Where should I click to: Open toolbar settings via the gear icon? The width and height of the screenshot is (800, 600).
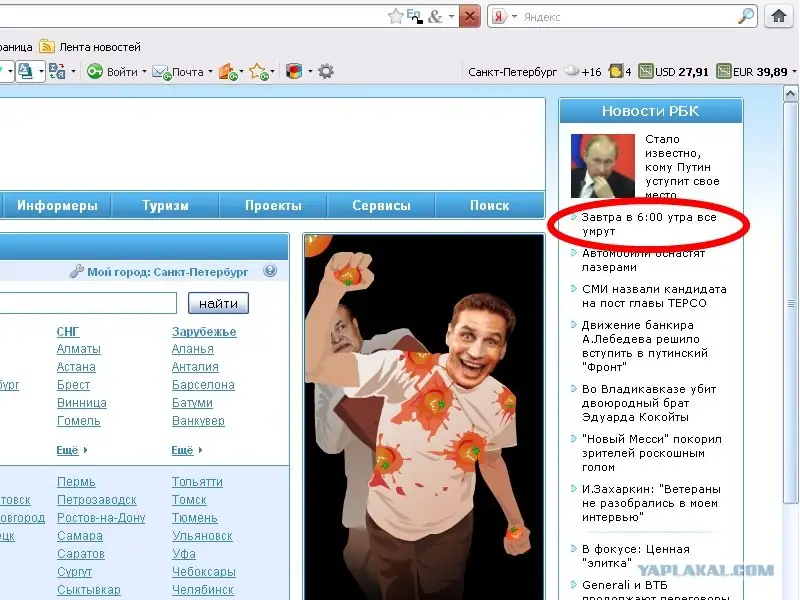pyautogui.click(x=326, y=71)
